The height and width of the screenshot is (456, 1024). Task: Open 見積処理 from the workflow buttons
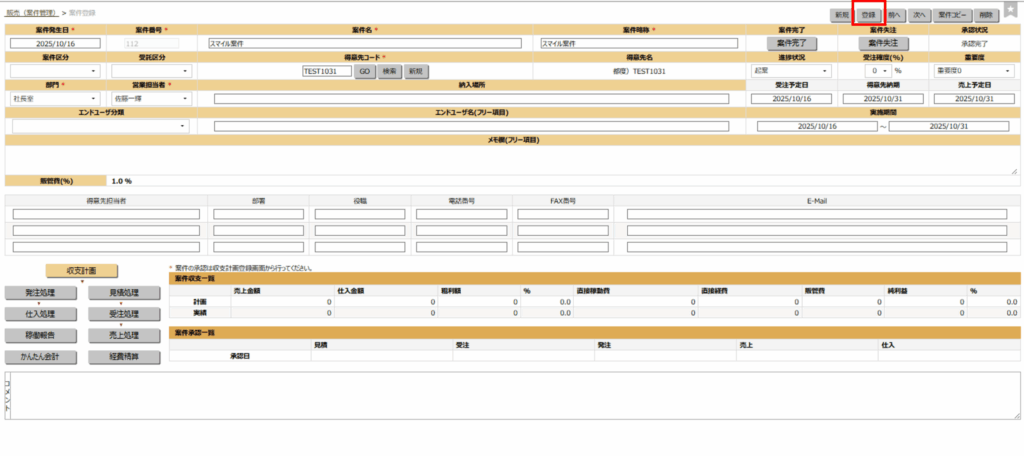124,293
